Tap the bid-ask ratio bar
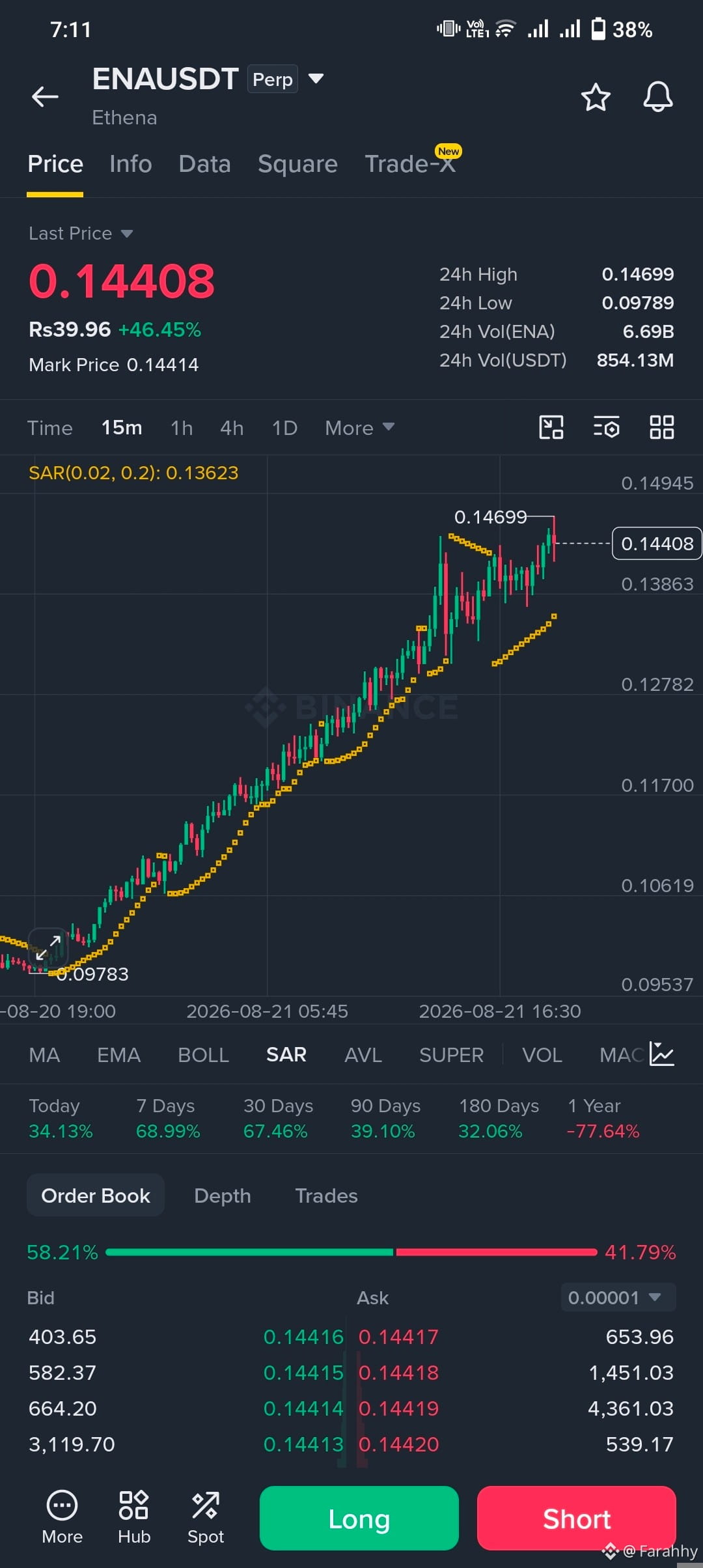 coord(351,1252)
